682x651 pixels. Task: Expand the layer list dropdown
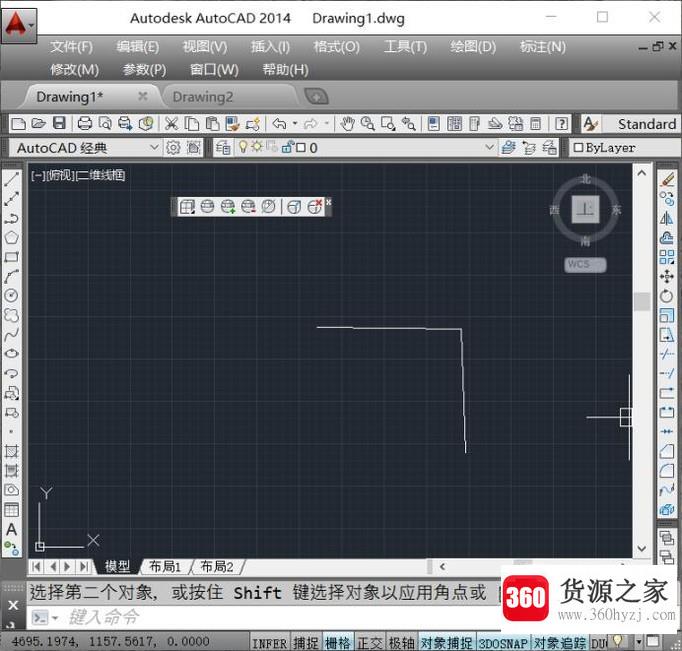pos(489,147)
